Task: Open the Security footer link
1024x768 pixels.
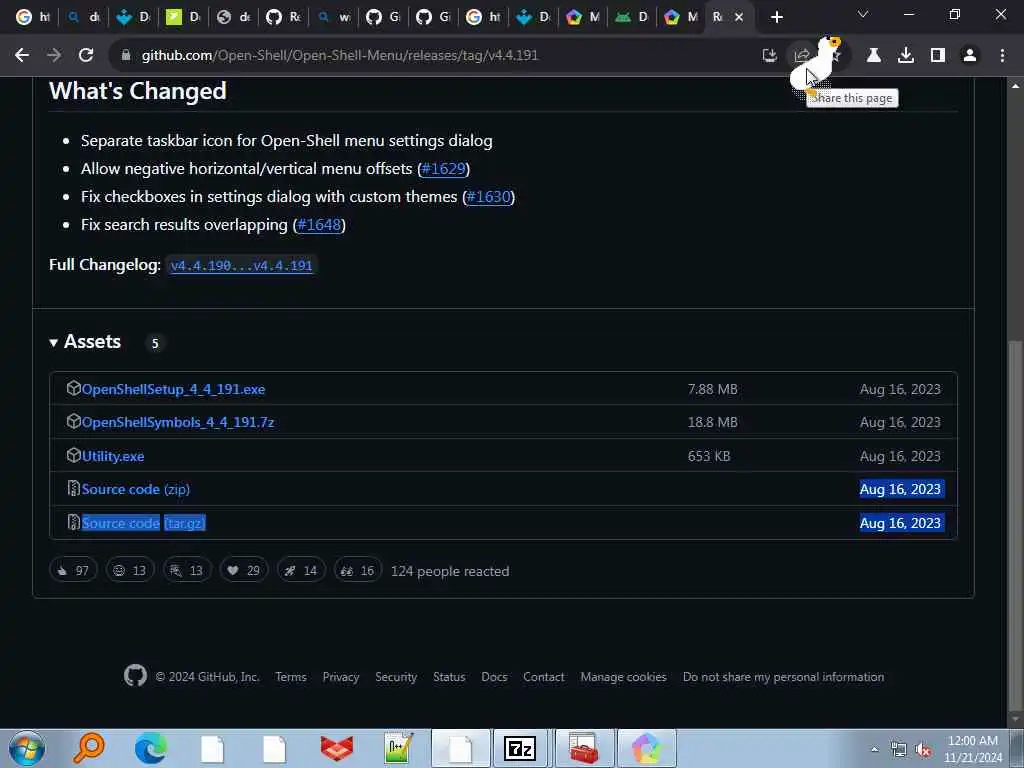Action: pos(396,677)
